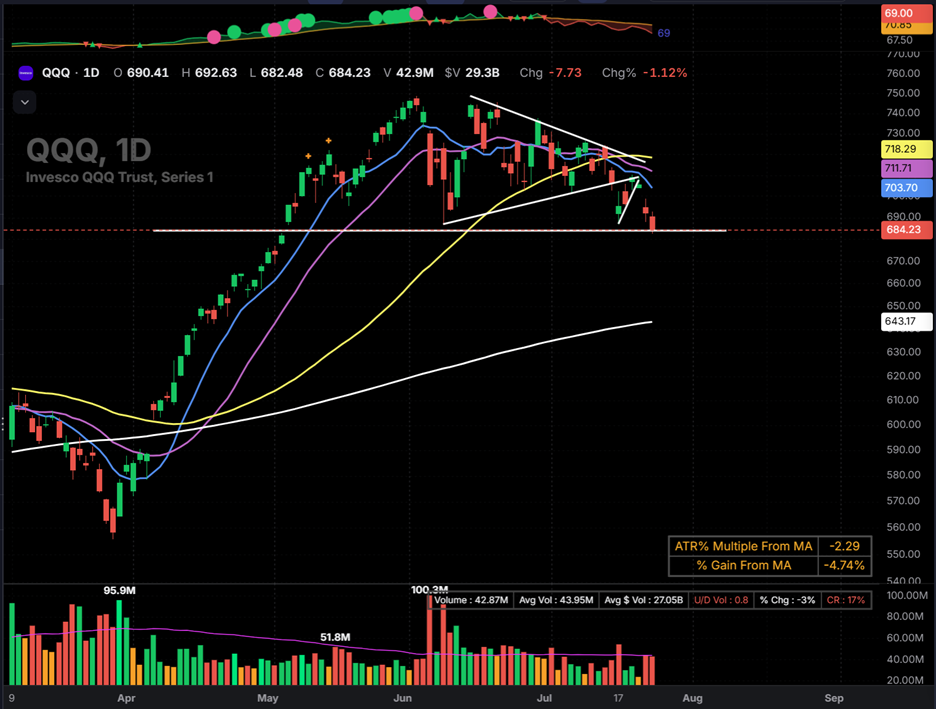Click the white 643.17 moving average label
The image size is (936, 709).
906,322
